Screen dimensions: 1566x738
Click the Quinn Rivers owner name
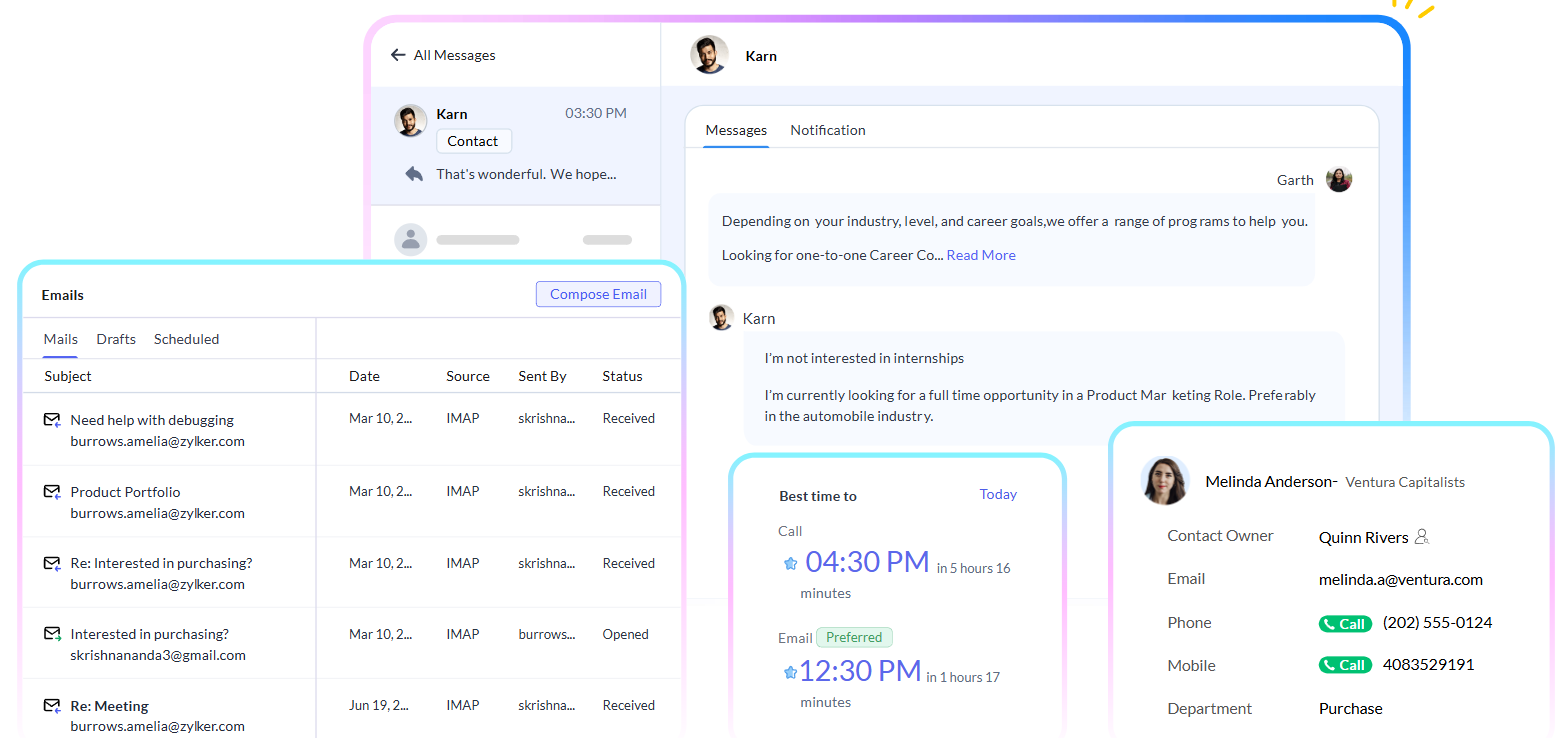(1363, 537)
